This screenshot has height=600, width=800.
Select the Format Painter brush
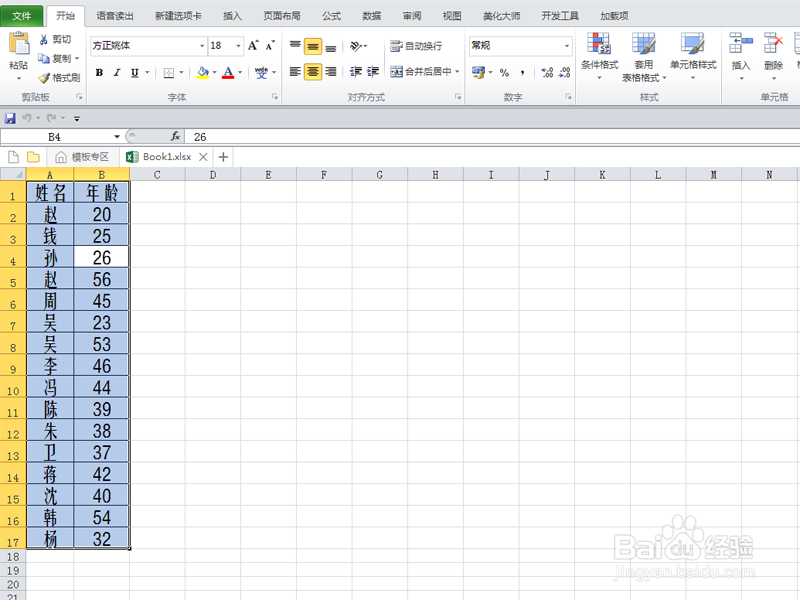click(59, 78)
